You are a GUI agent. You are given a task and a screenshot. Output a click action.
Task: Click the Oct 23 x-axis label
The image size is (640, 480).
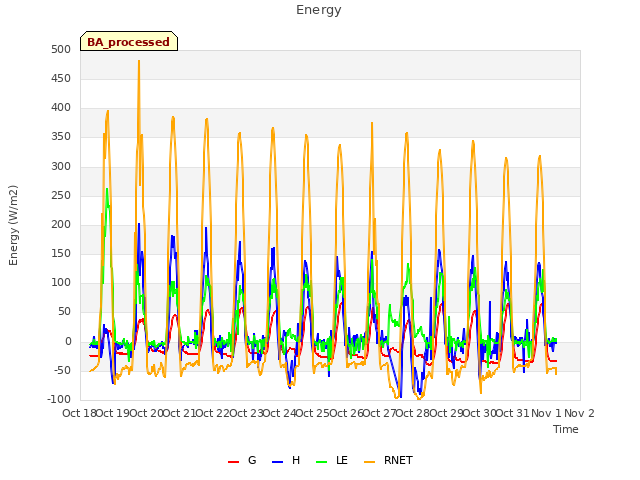click(x=246, y=413)
